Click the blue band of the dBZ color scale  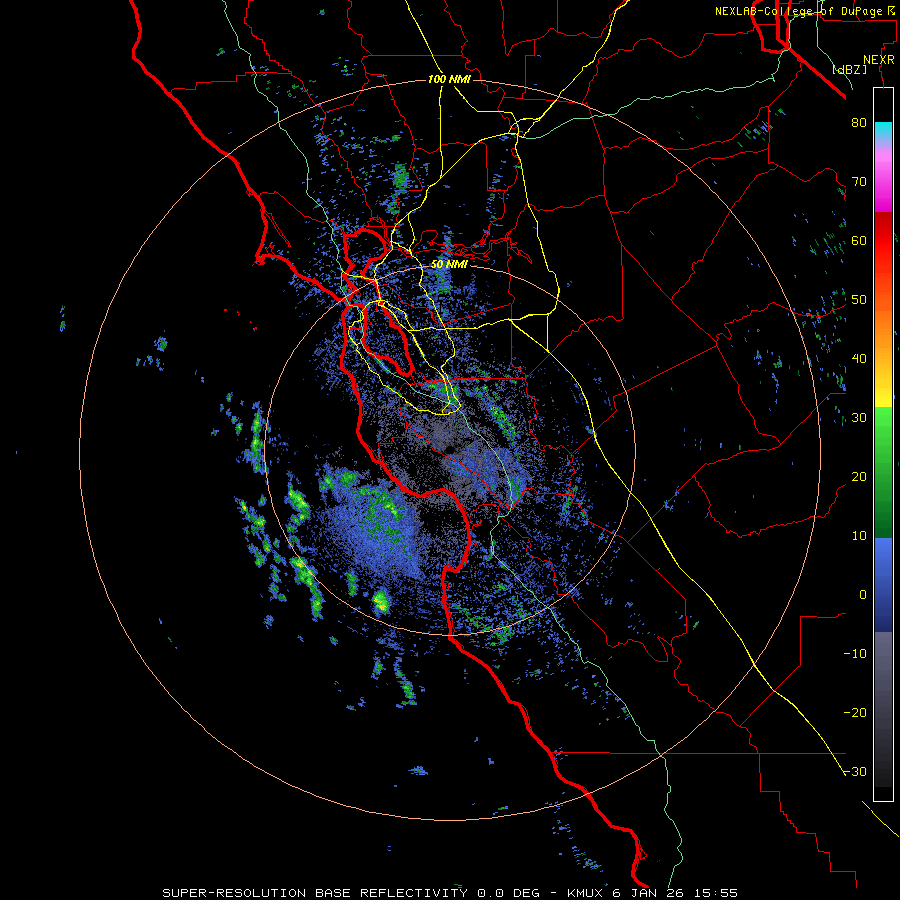[883, 584]
